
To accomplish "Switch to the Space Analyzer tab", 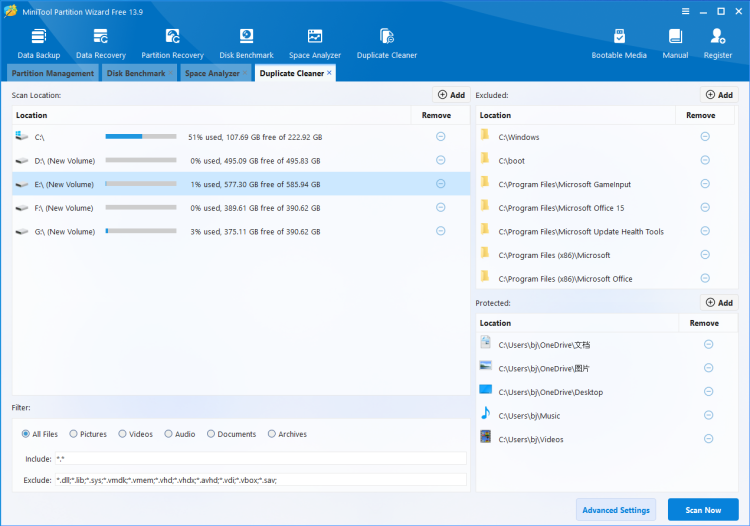I will click(212, 73).
